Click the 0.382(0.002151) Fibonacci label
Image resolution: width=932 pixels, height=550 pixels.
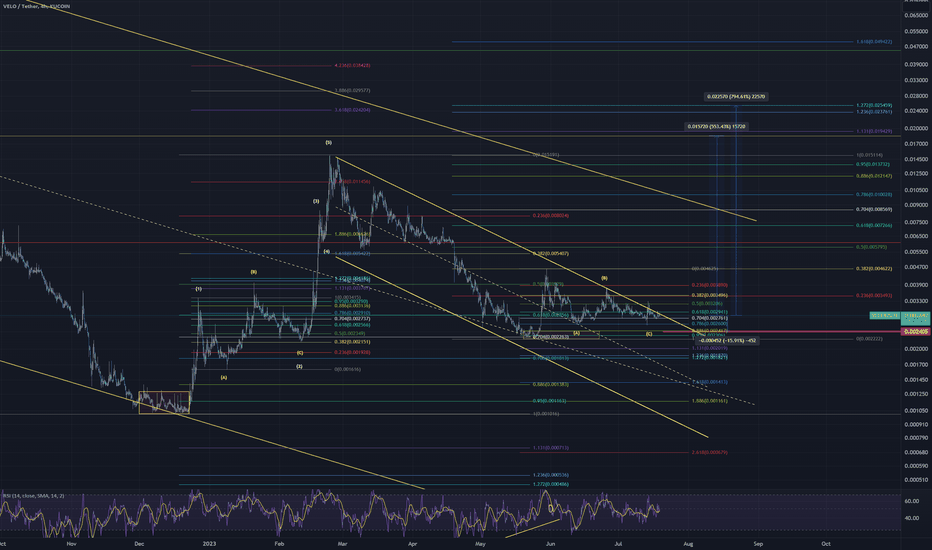coord(352,342)
